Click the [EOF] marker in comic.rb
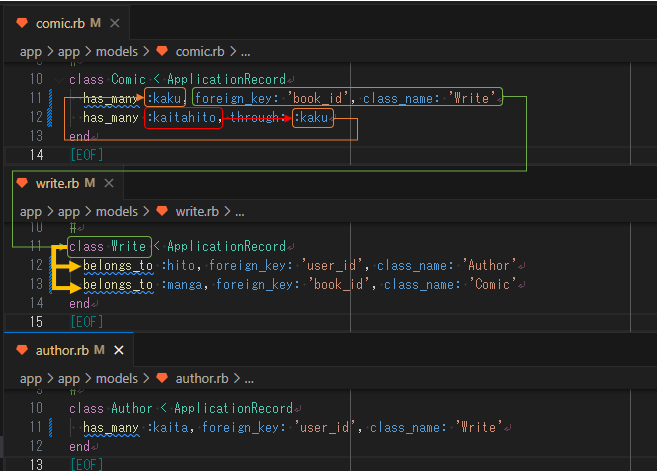Viewport: 657px width, 473px height. point(87,155)
